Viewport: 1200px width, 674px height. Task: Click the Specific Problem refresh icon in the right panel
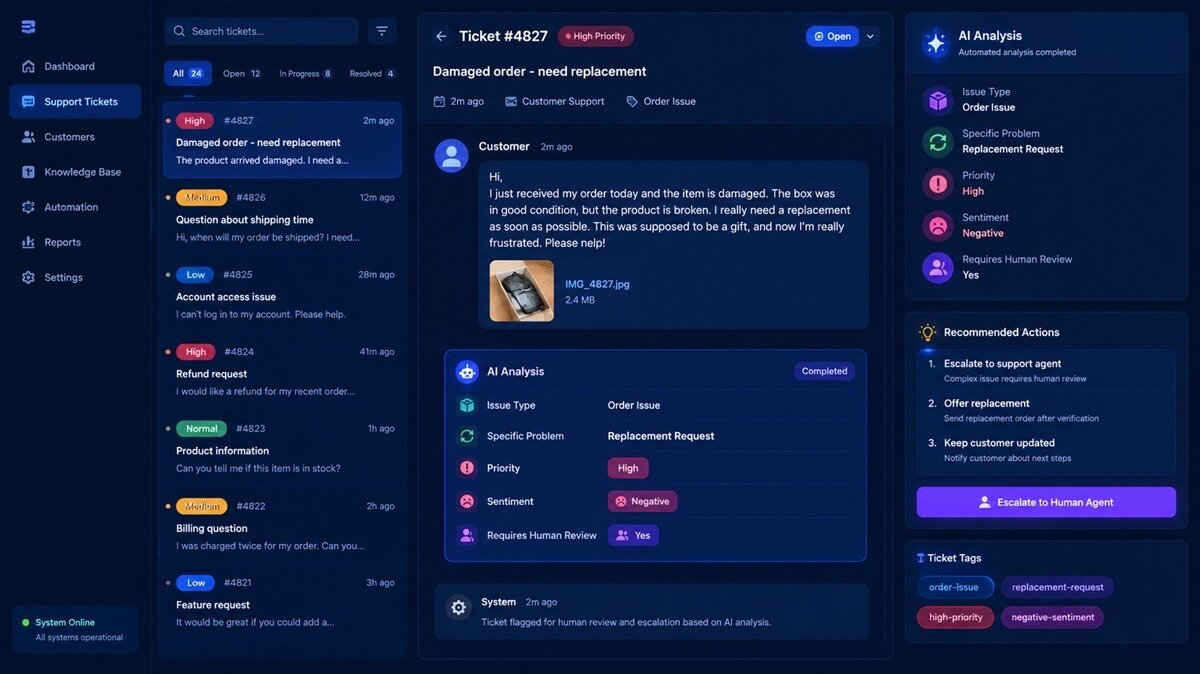938,142
